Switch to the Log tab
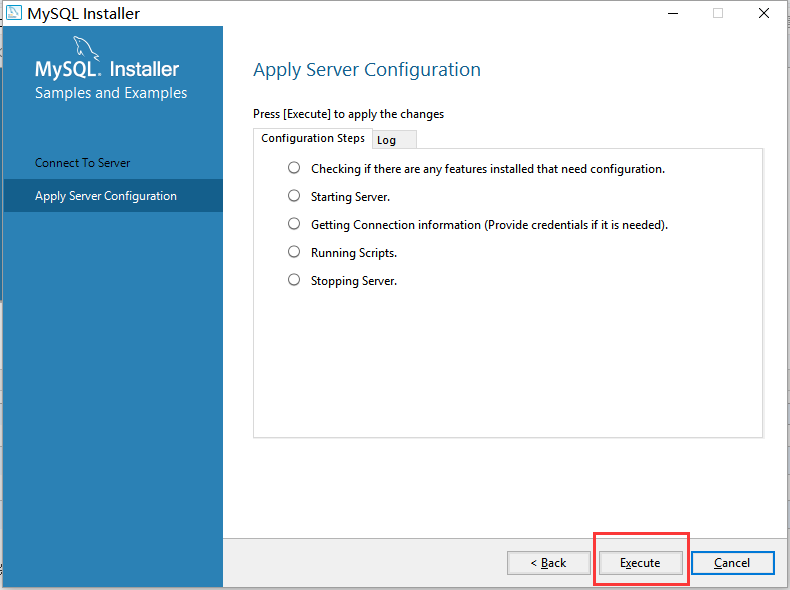Screen dimensions: 790x590 pyautogui.click(x=394, y=140)
